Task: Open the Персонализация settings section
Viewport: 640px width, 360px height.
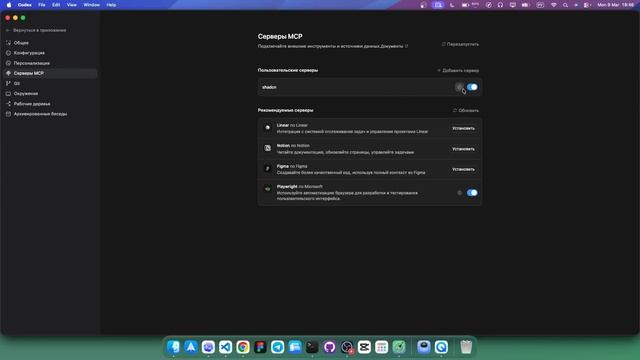Action: tap(31, 63)
